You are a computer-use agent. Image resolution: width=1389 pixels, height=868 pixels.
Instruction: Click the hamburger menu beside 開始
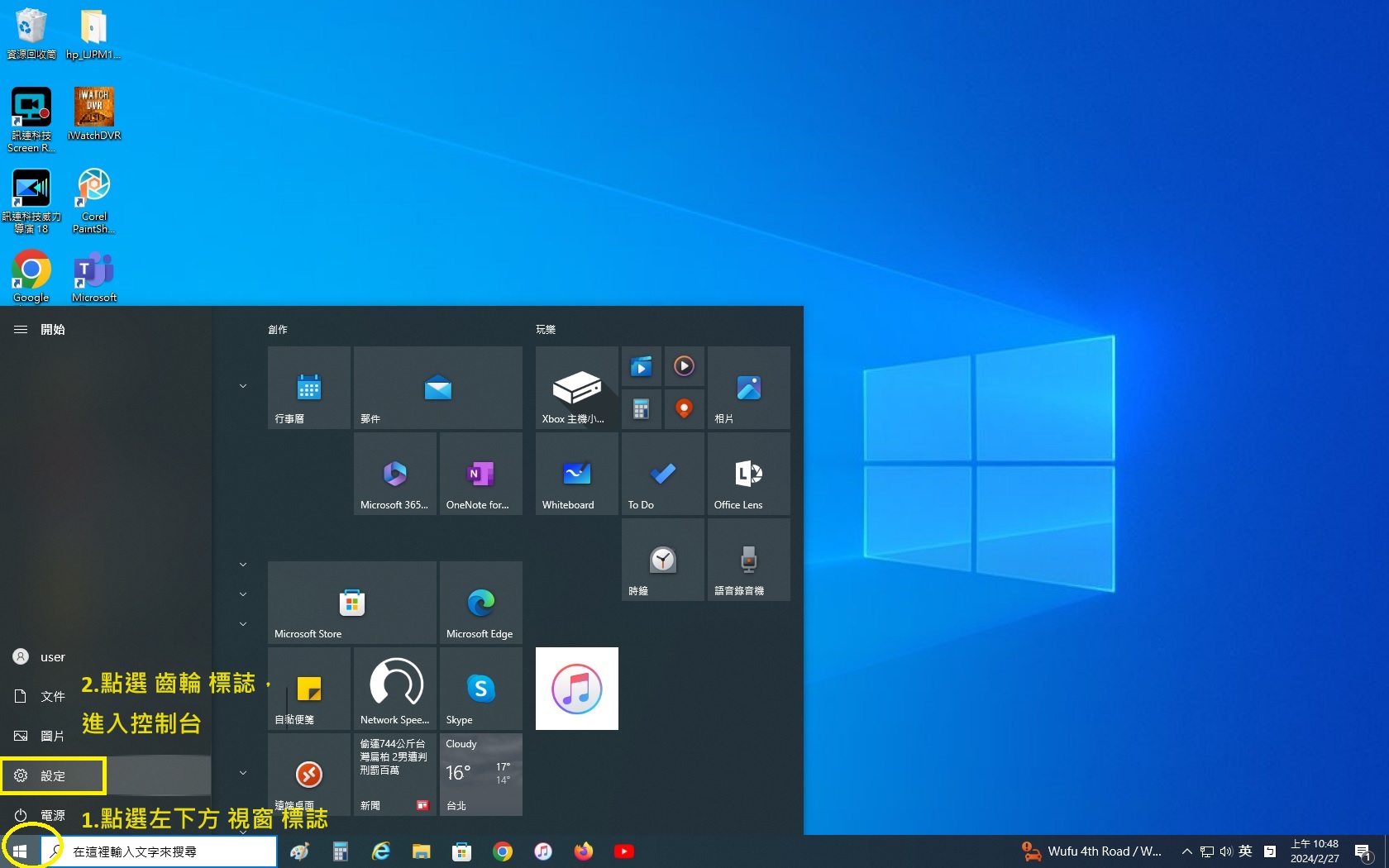click(x=21, y=329)
